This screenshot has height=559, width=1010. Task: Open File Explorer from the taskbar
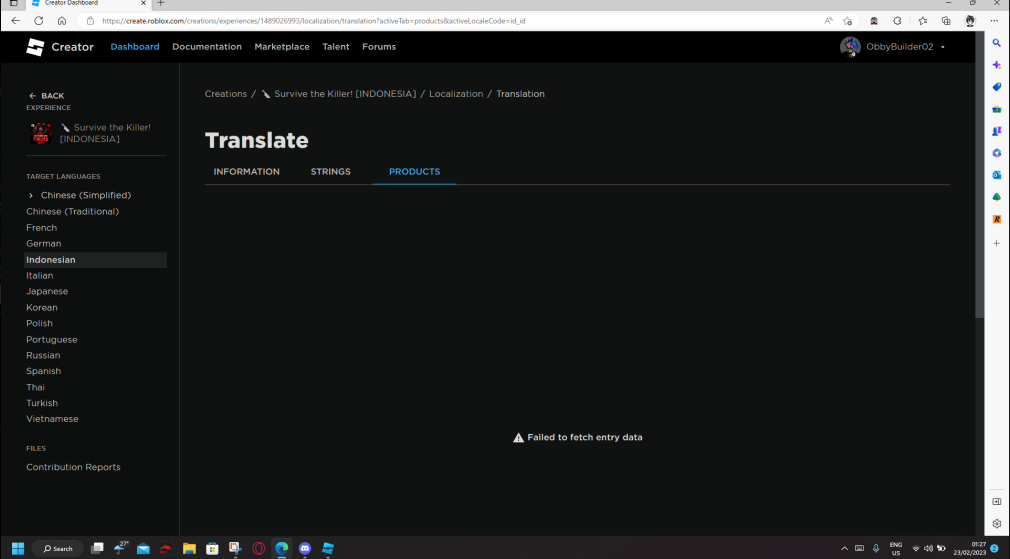click(x=189, y=549)
